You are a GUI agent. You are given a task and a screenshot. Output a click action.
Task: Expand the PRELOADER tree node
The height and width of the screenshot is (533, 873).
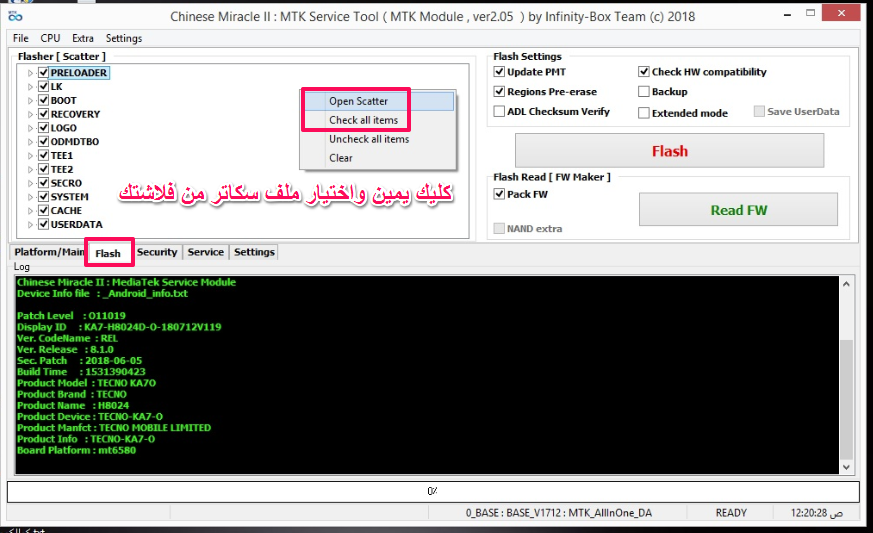[x=31, y=73]
